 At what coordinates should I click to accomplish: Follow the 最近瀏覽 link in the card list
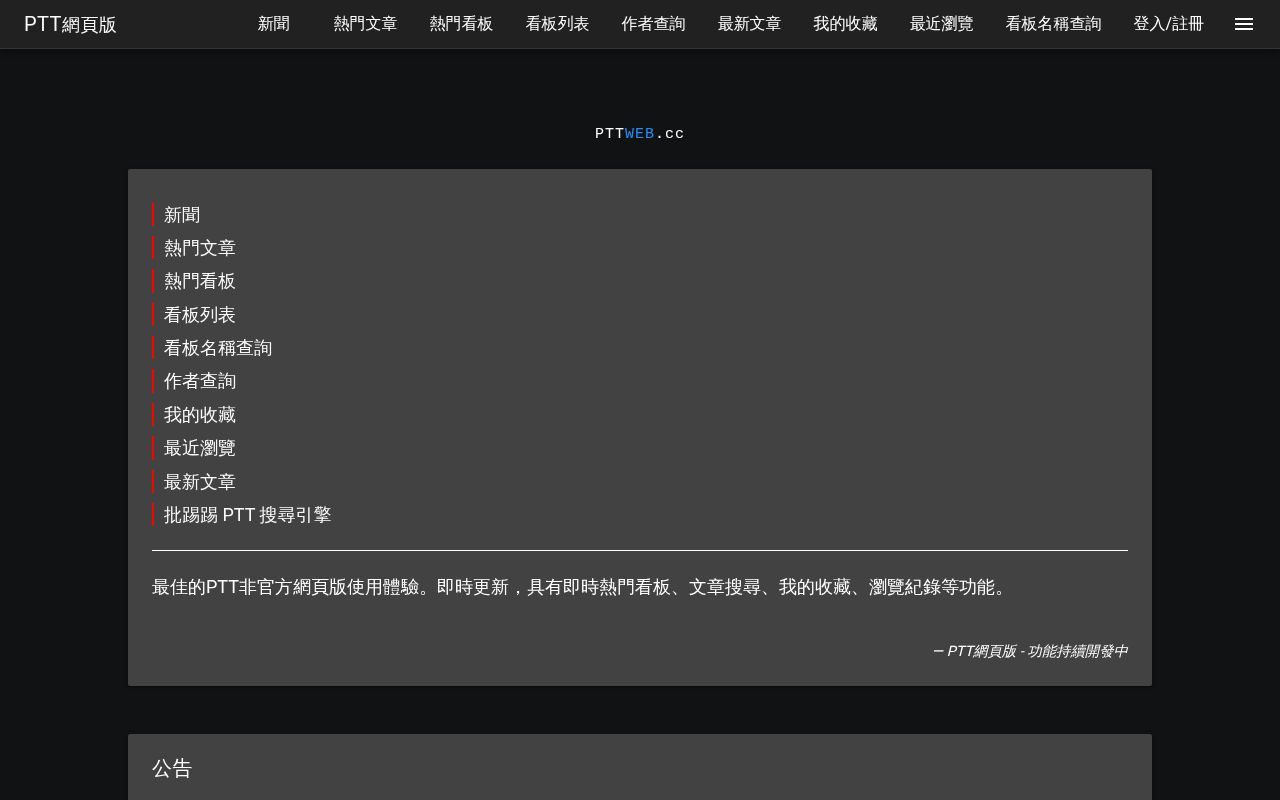(x=200, y=448)
